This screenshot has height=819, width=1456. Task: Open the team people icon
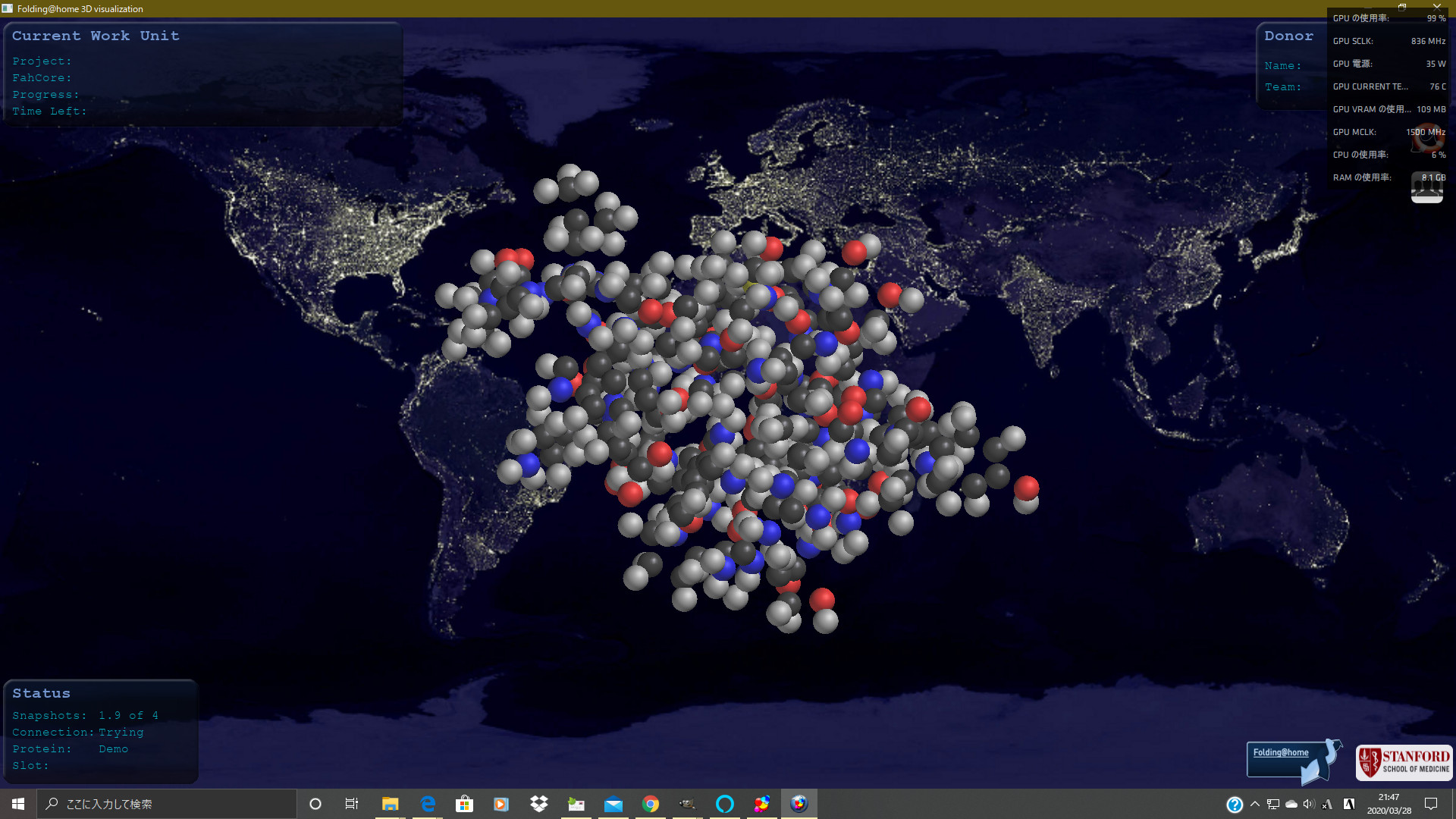click(x=1426, y=187)
